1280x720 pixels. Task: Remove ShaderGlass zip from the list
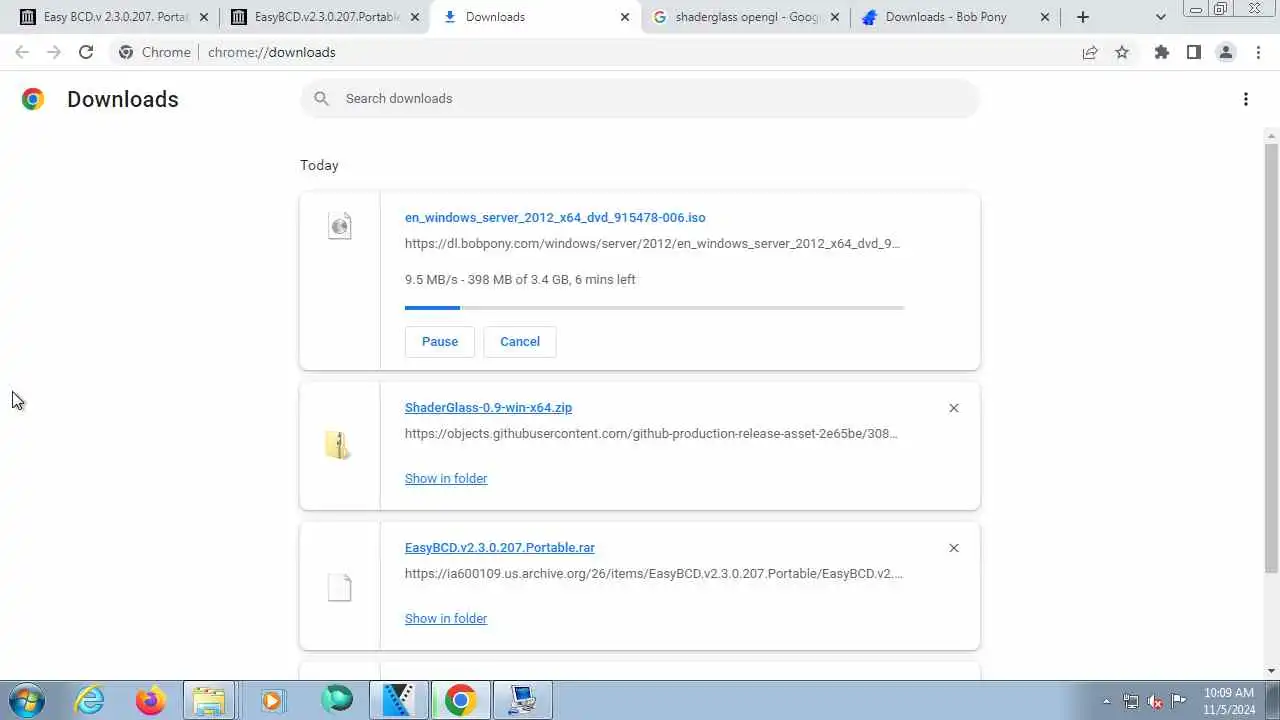tap(954, 408)
